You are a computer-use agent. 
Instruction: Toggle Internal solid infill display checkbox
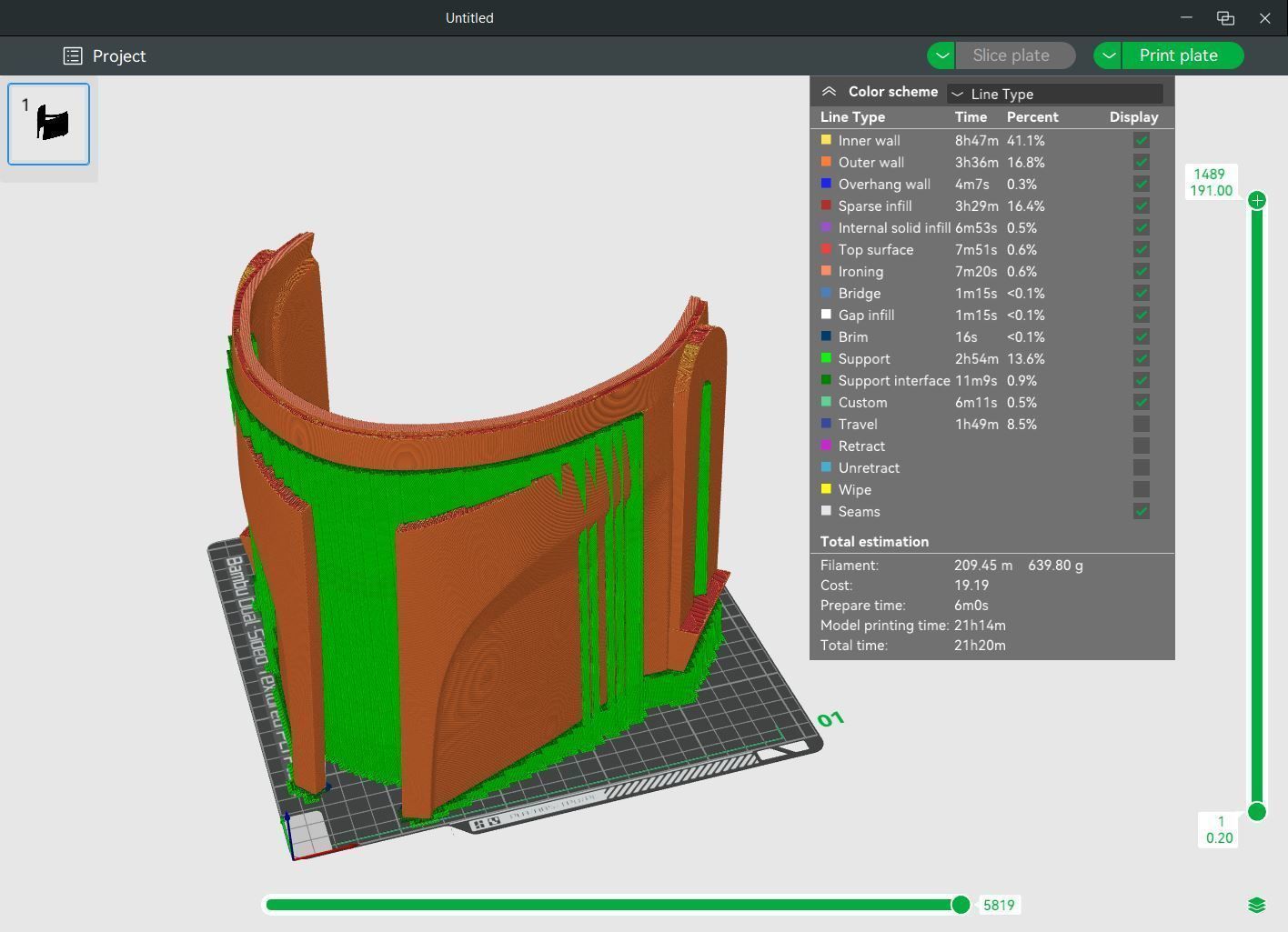[x=1142, y=227]
